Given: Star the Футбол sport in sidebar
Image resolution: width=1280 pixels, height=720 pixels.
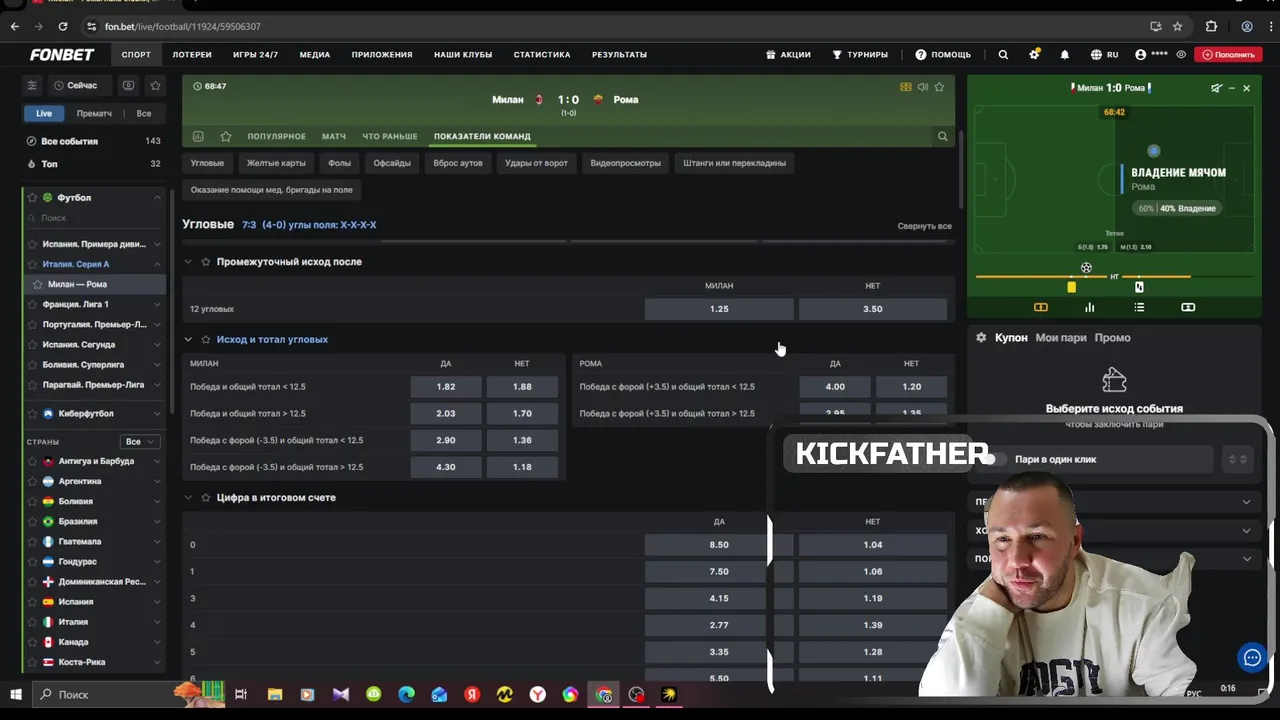Looking at the screenshot, I should 32,198.
